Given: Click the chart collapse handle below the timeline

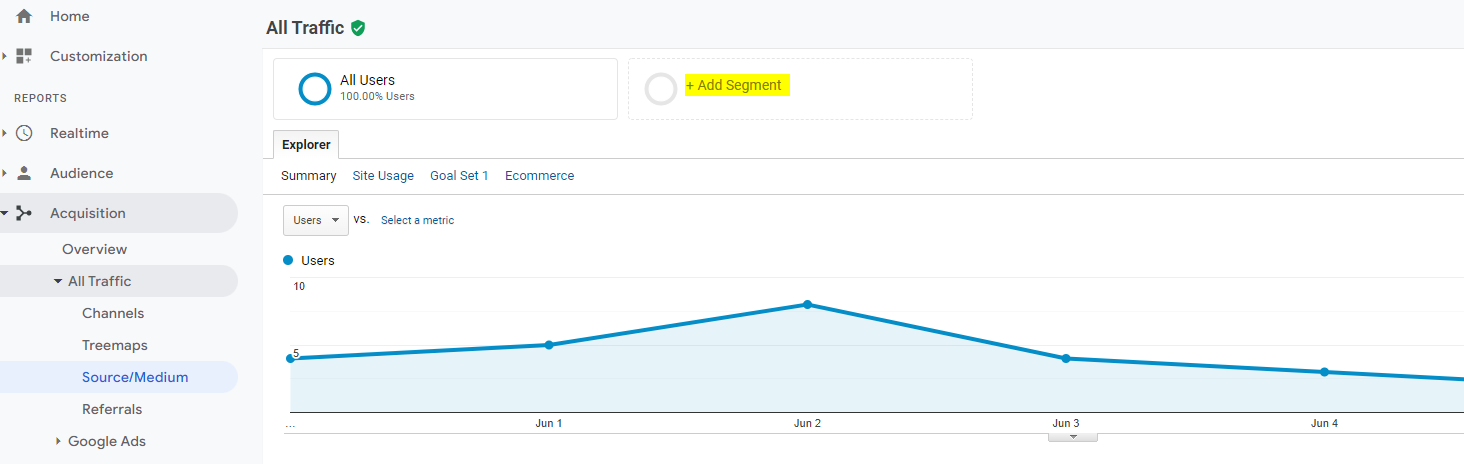Looking at the screenshot, I should pyautogui.click(x=1072, y=437).
